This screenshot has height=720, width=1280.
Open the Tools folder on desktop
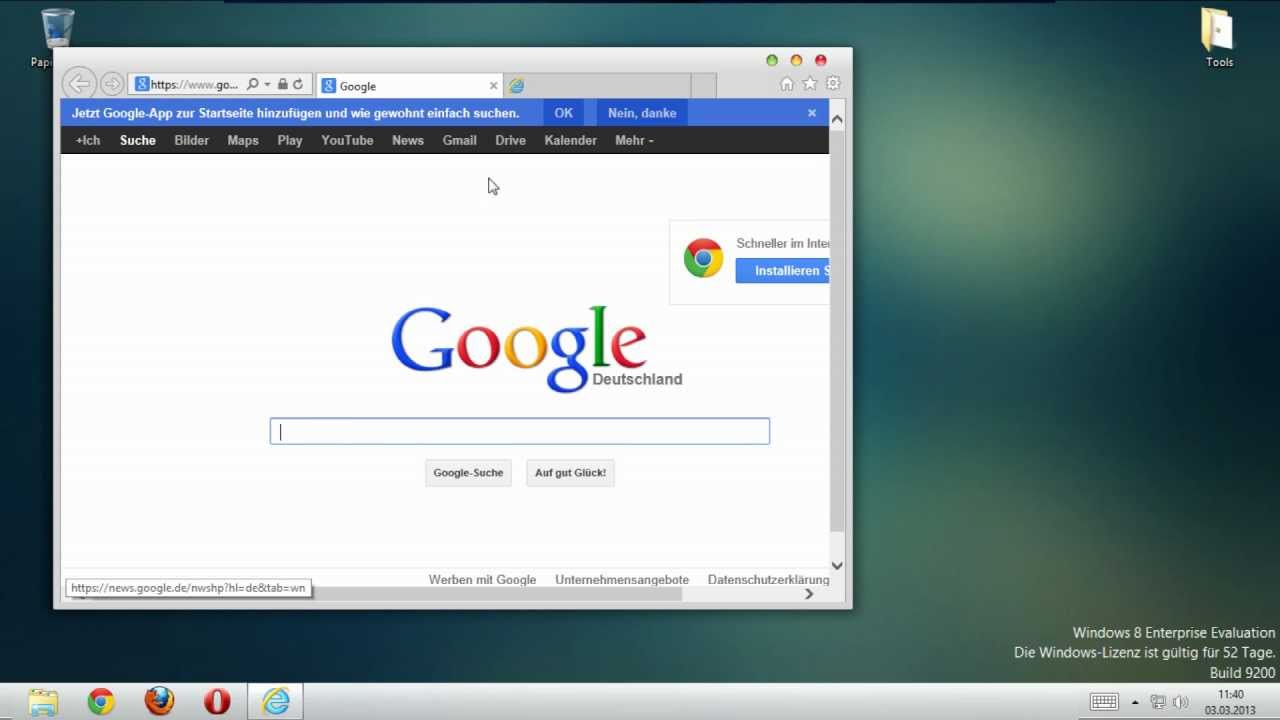[x=1219, y=38]
